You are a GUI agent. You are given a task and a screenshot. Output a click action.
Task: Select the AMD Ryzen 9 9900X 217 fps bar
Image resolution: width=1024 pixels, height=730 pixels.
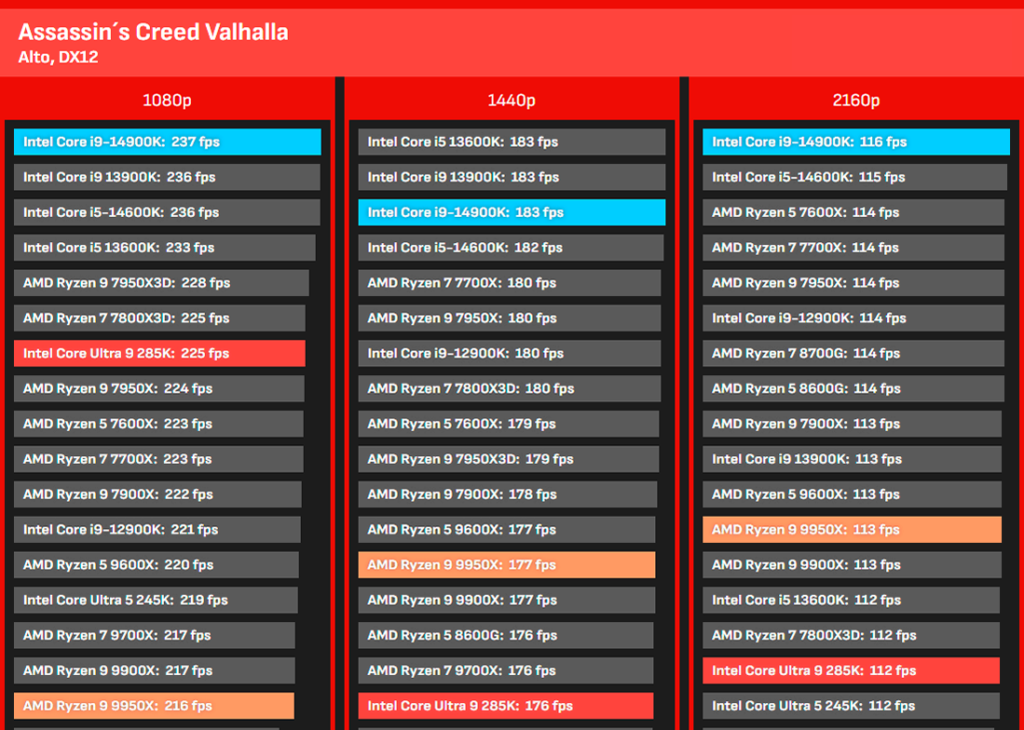click(x=154, y=671)
